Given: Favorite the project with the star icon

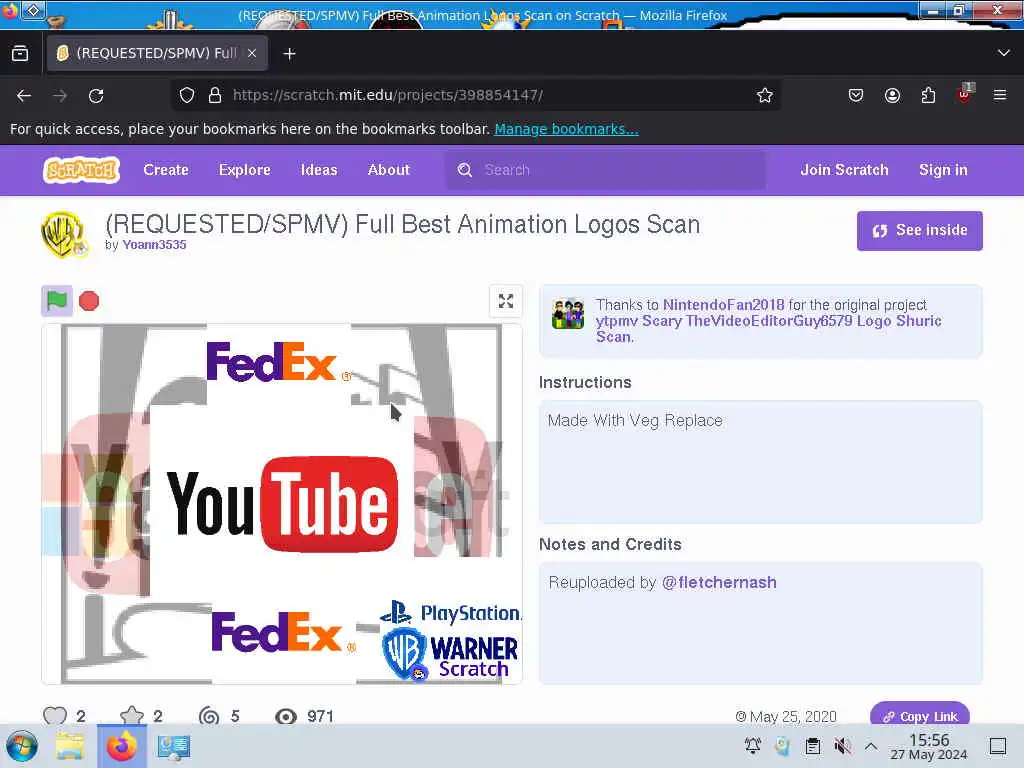Looking at the screenshot, I should coord(132,716).
